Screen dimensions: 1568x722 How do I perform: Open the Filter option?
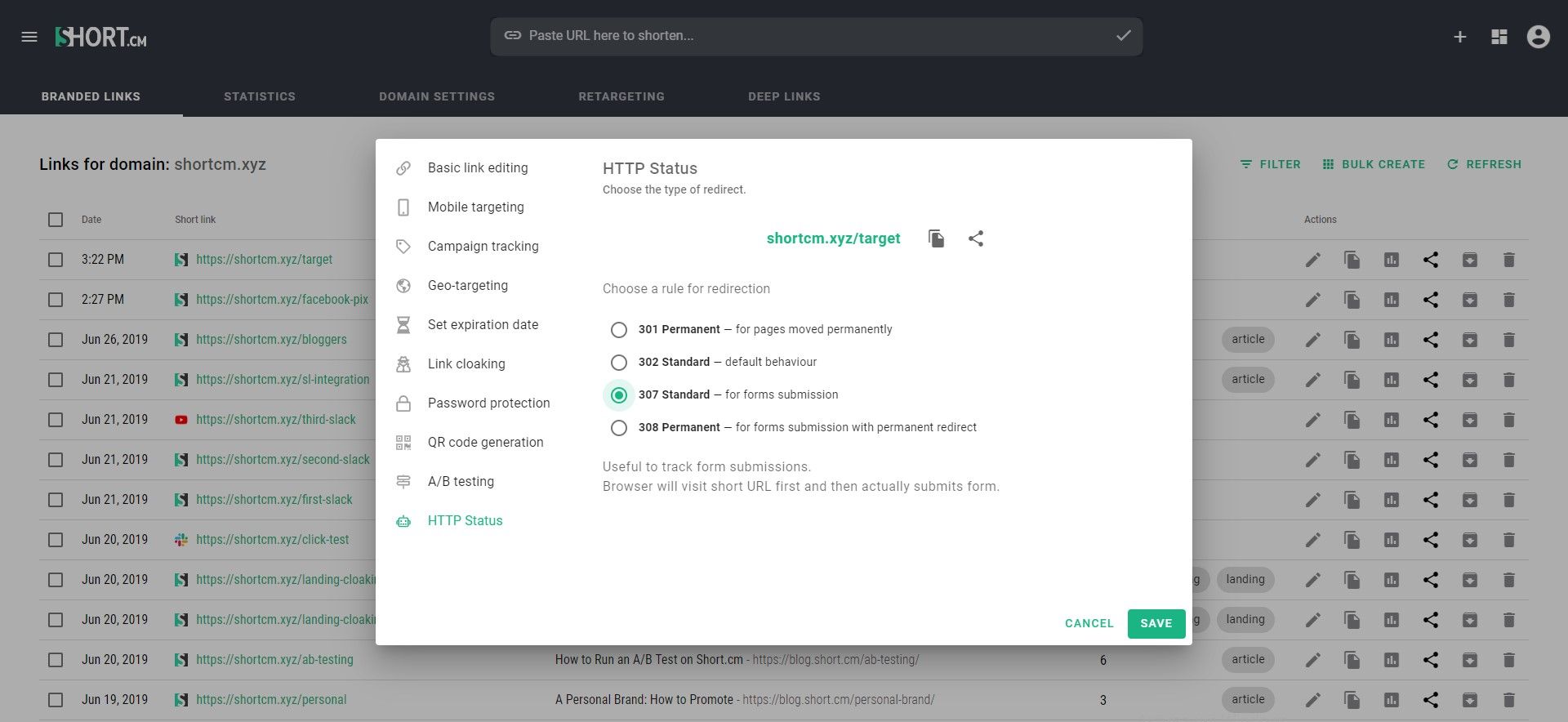1270,164
